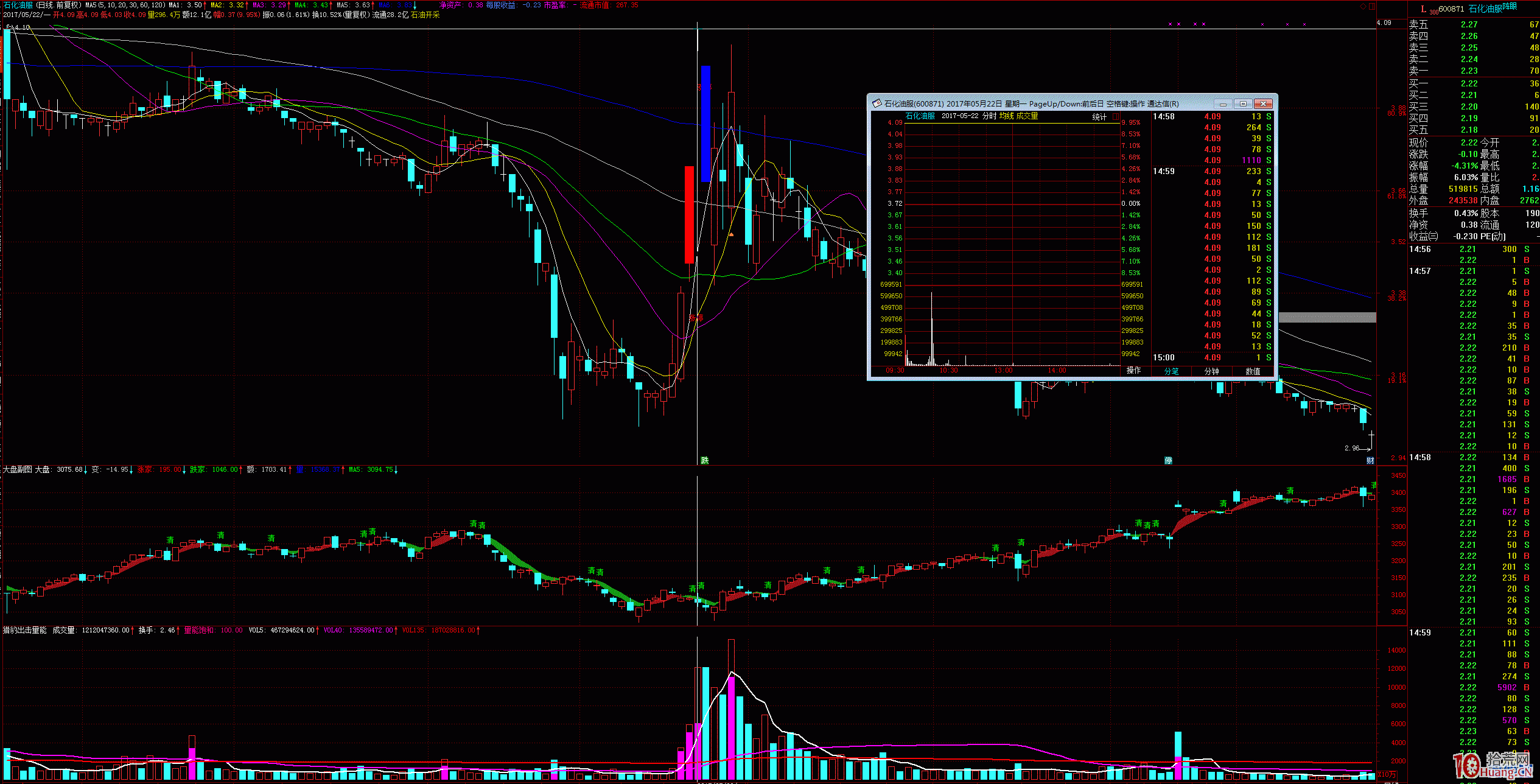Click the 财 marker at chart bottom right
Viewport: 1540px width, 784px height.
pos(1370,460)
